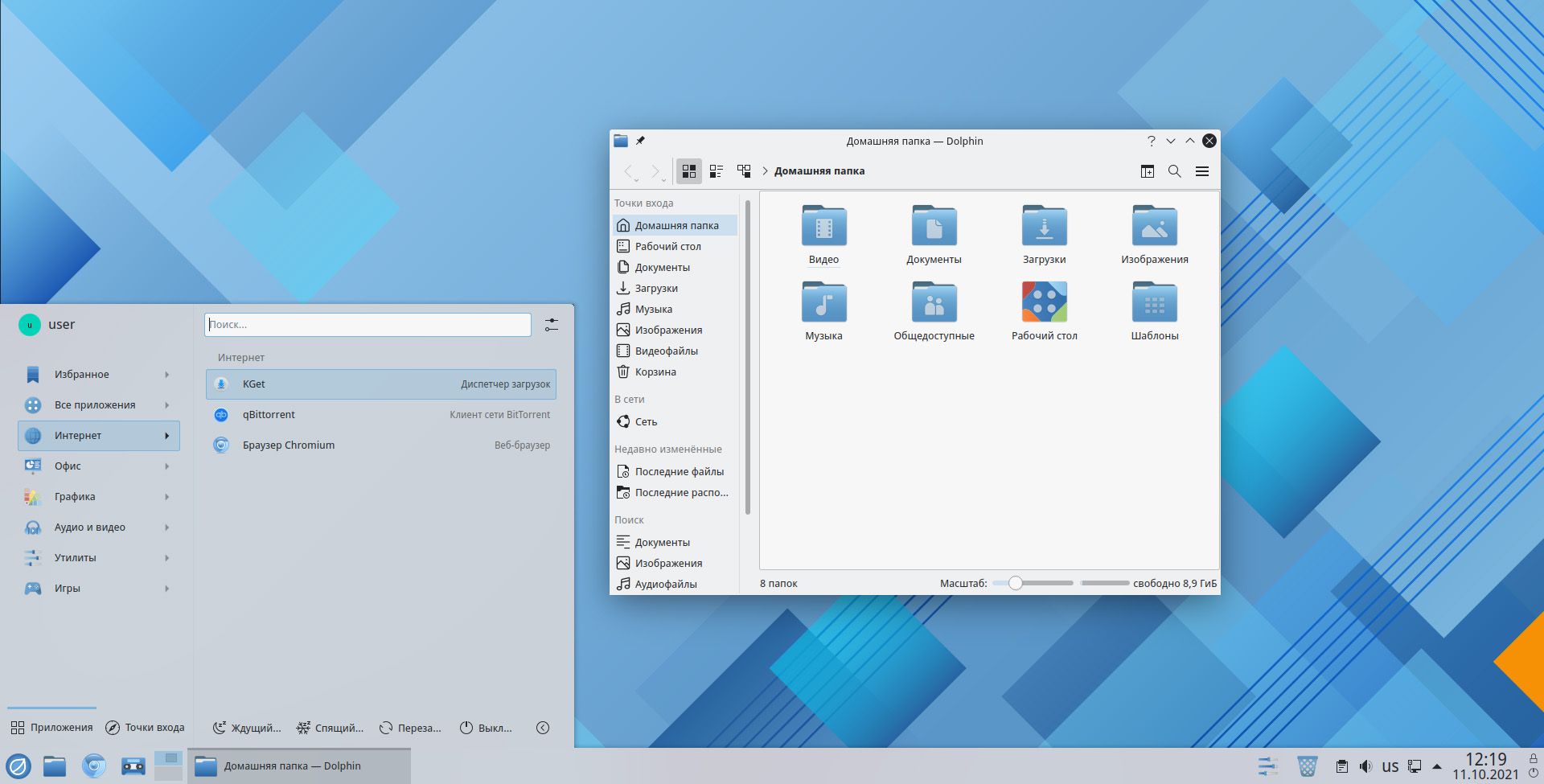
Task: Toggle the Сеть sidebar location
Action: click(646, 421)
